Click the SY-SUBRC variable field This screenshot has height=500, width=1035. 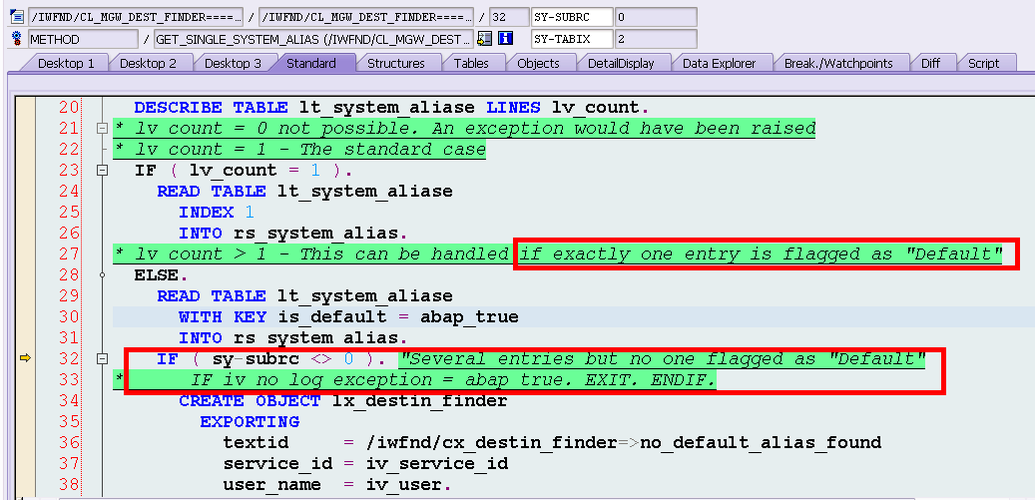pos(571,17)
